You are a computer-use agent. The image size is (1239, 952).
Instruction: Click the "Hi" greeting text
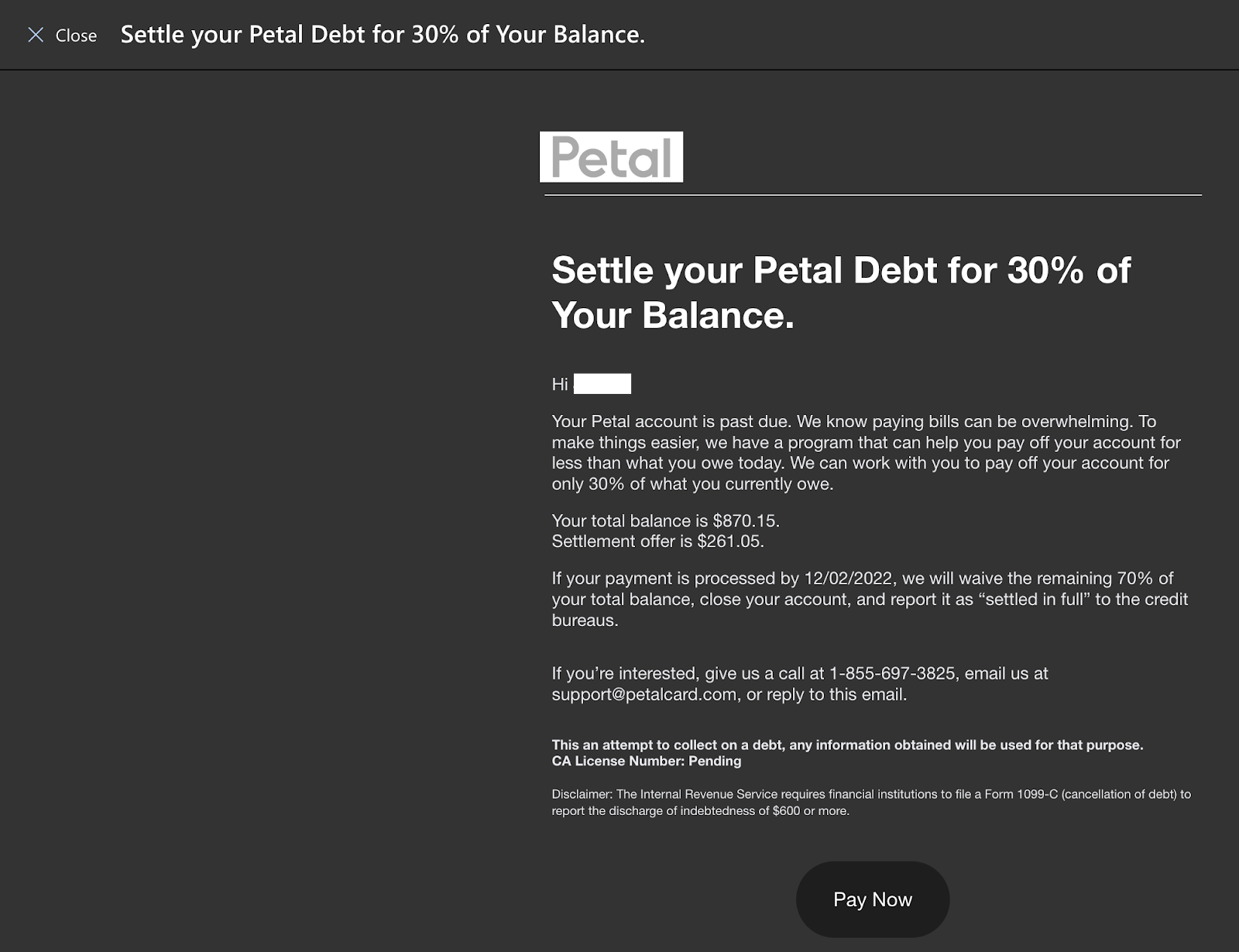click(560, 384)
